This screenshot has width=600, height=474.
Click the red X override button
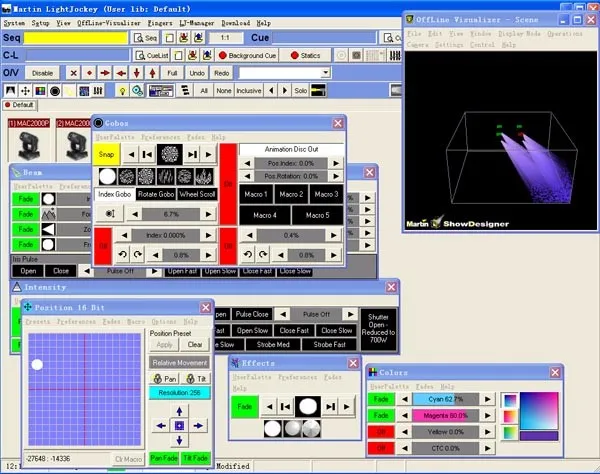pos(74,73)
